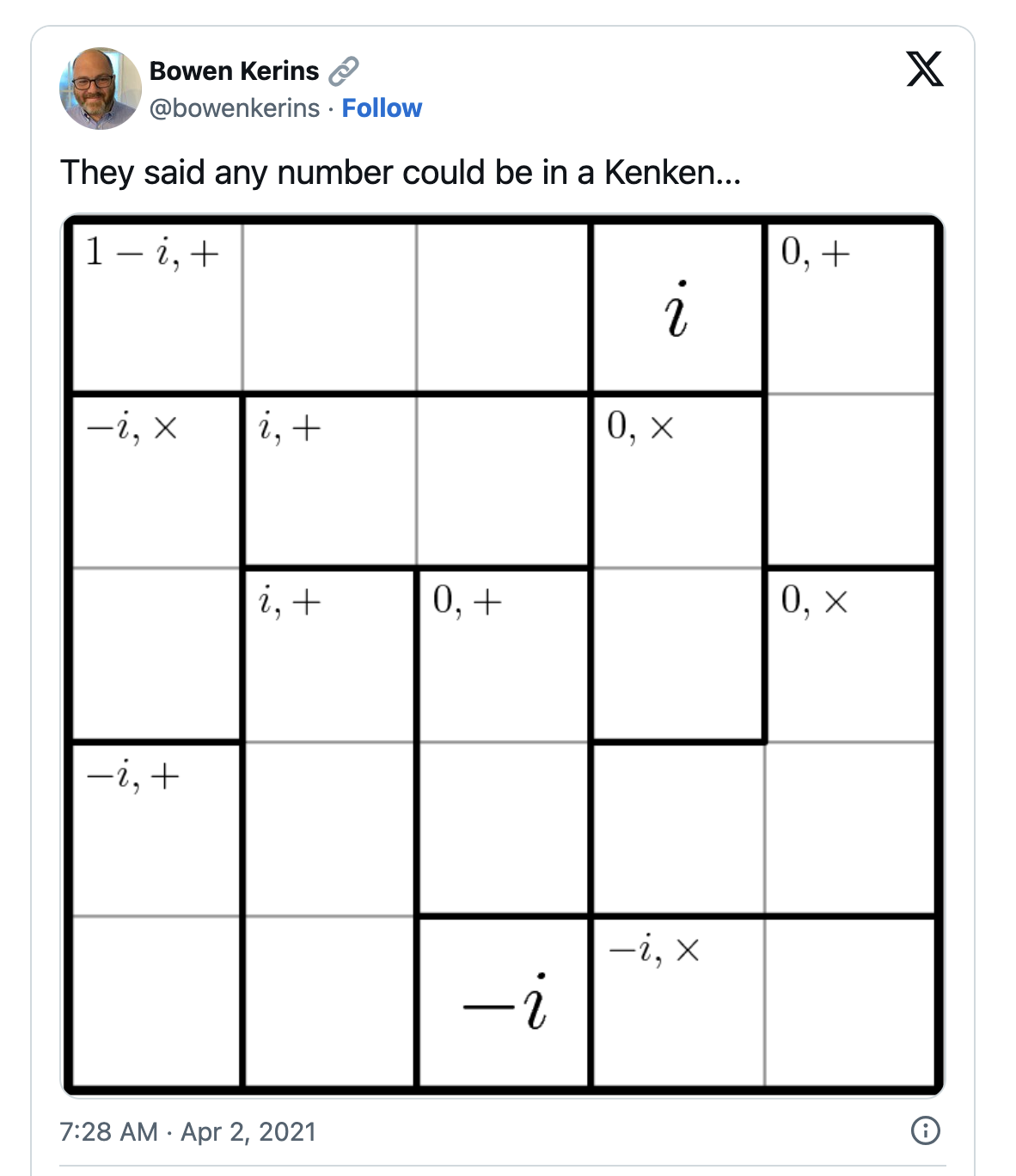Open the @bowenkerins handle link

point(235,108)
